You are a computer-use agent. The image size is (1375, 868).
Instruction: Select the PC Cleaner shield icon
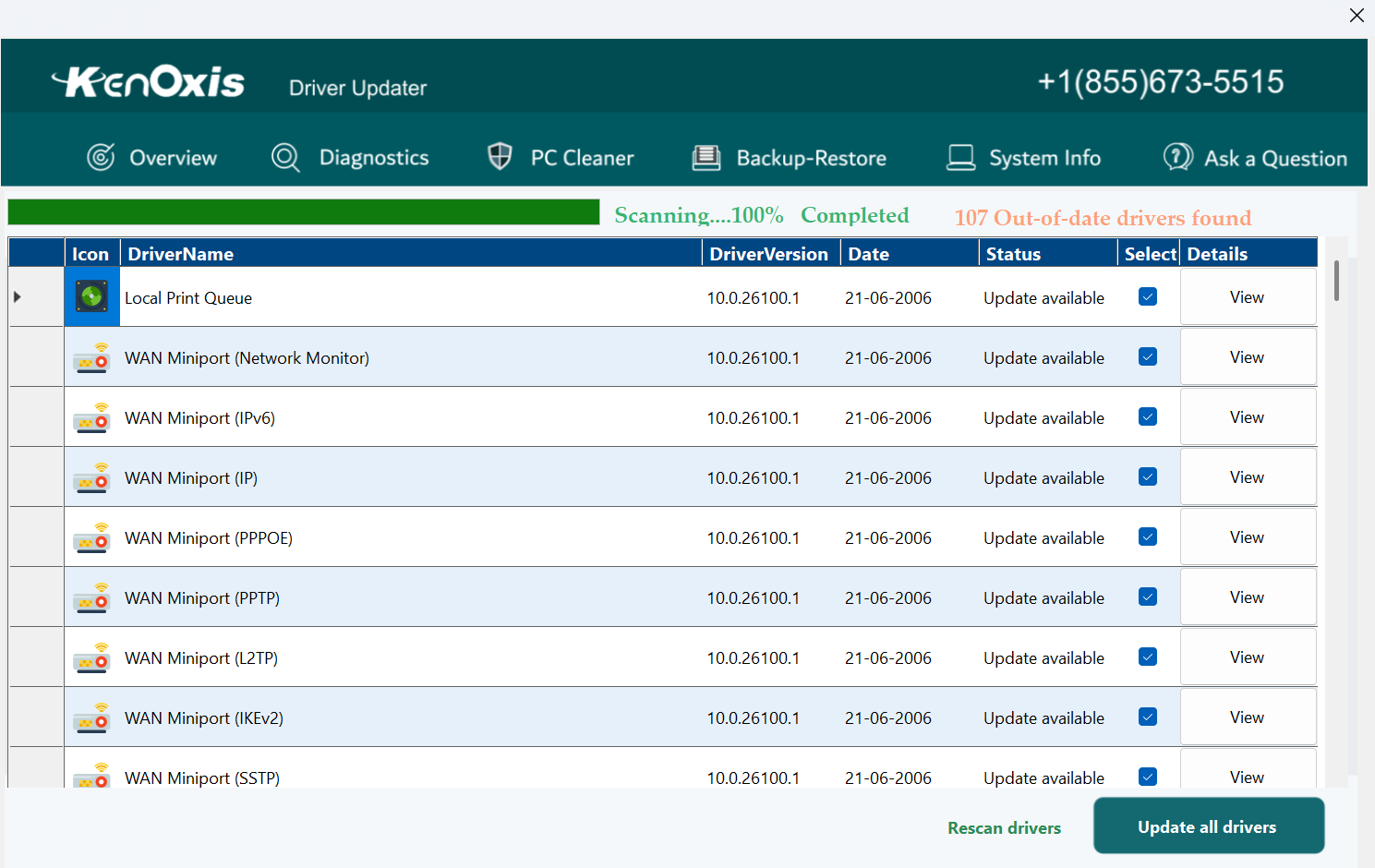pyautogui.click(x=499, y=157)
